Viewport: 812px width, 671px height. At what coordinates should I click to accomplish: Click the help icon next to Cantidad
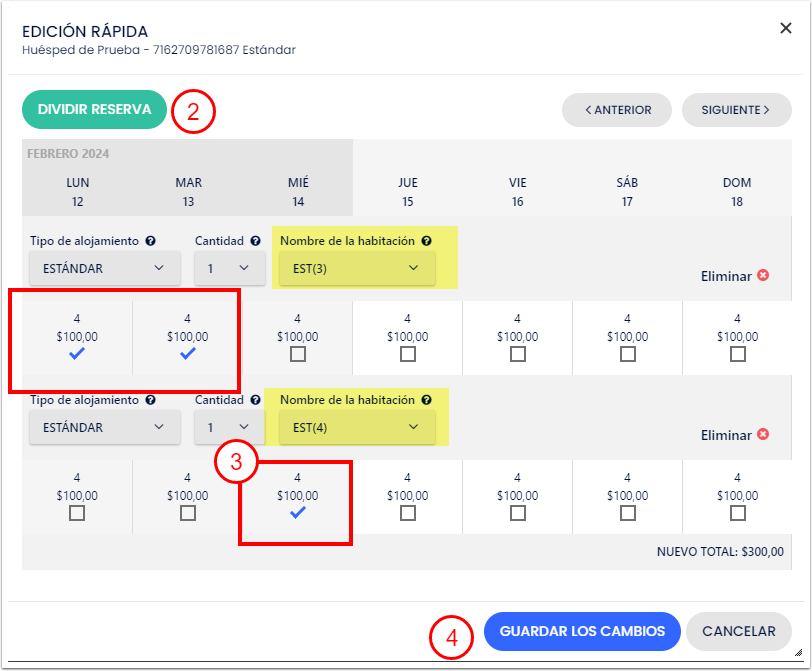click(x=253, y=241)
